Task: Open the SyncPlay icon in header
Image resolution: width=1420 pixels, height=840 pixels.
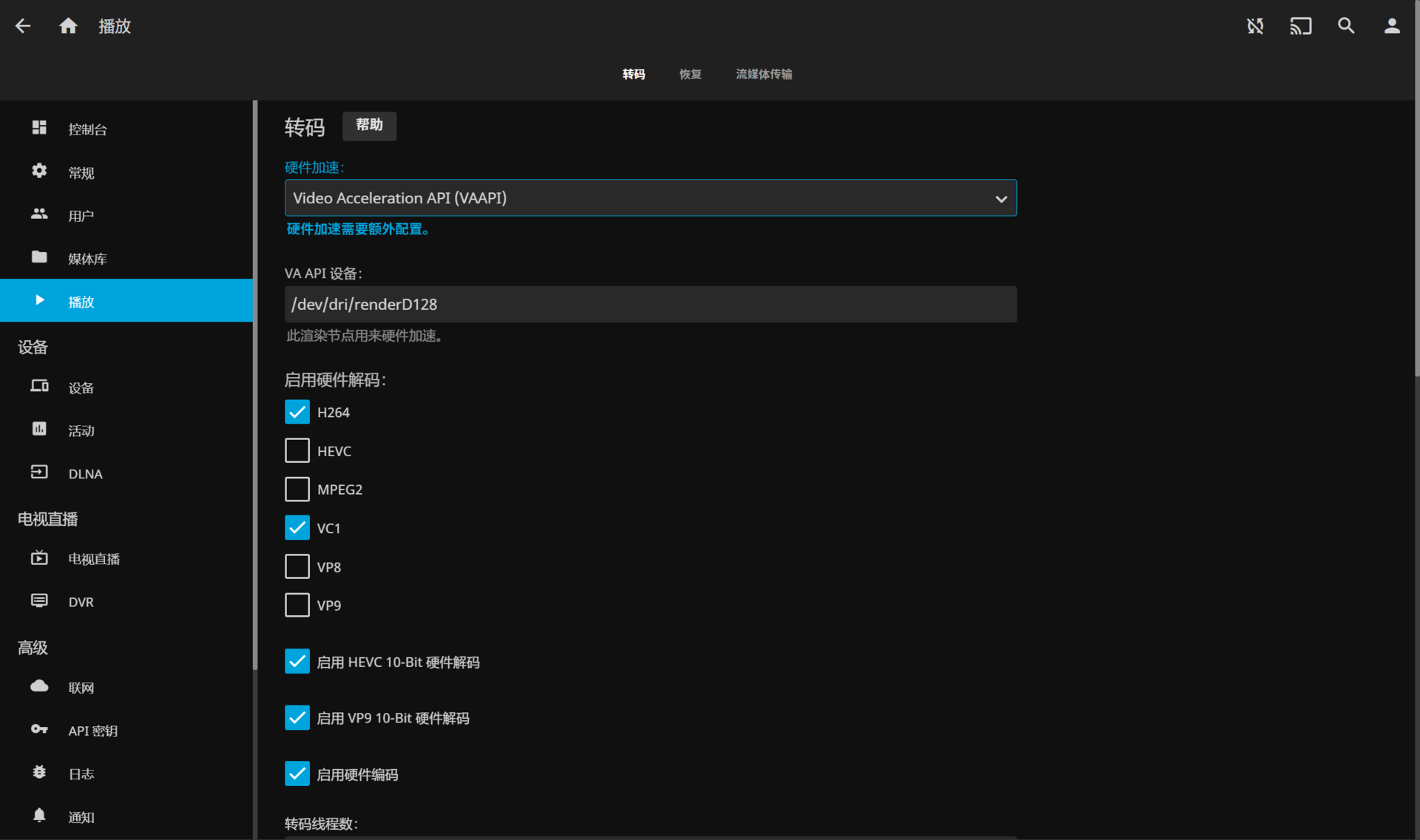Action: tap(1255, 27)
